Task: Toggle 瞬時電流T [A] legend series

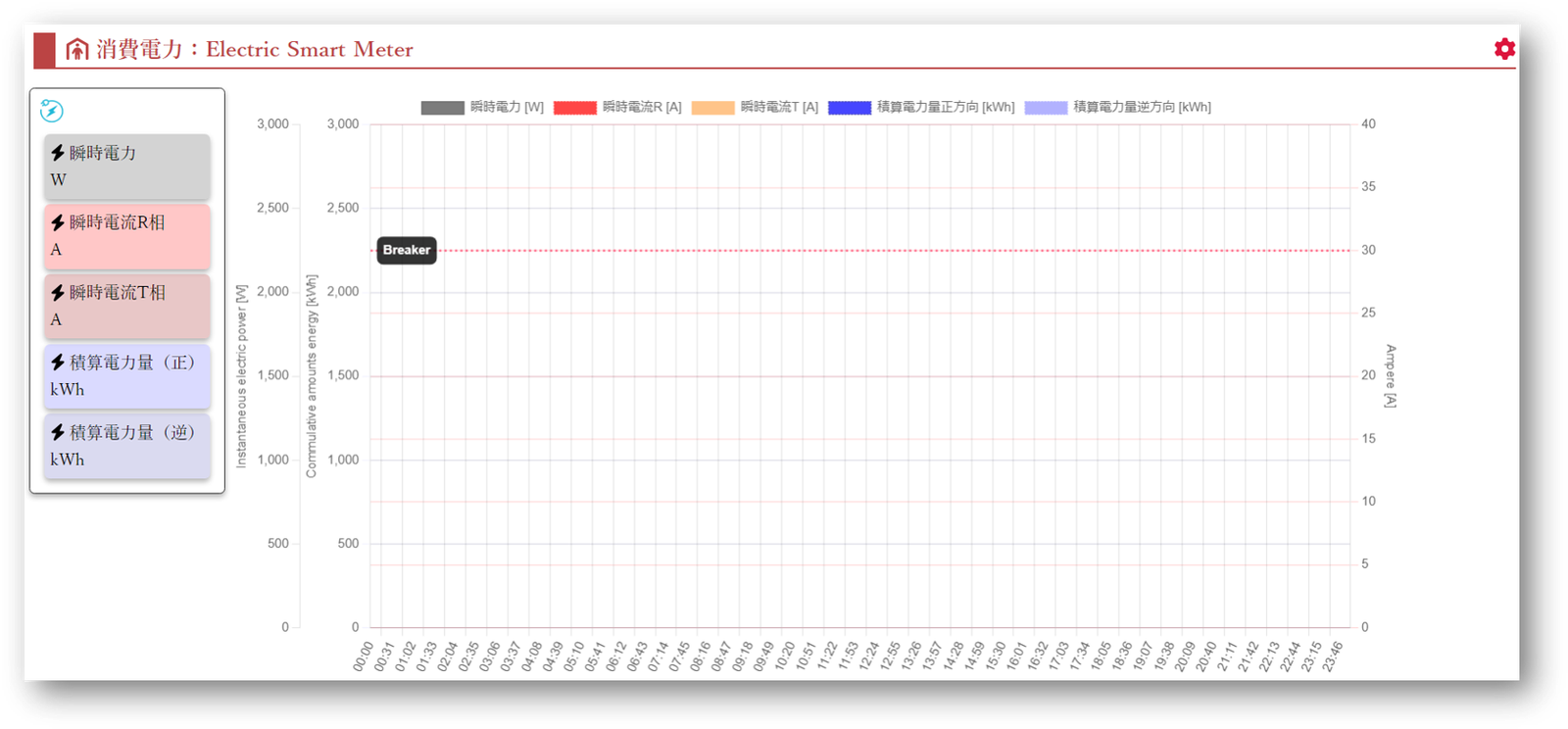Action: [755, 107]
